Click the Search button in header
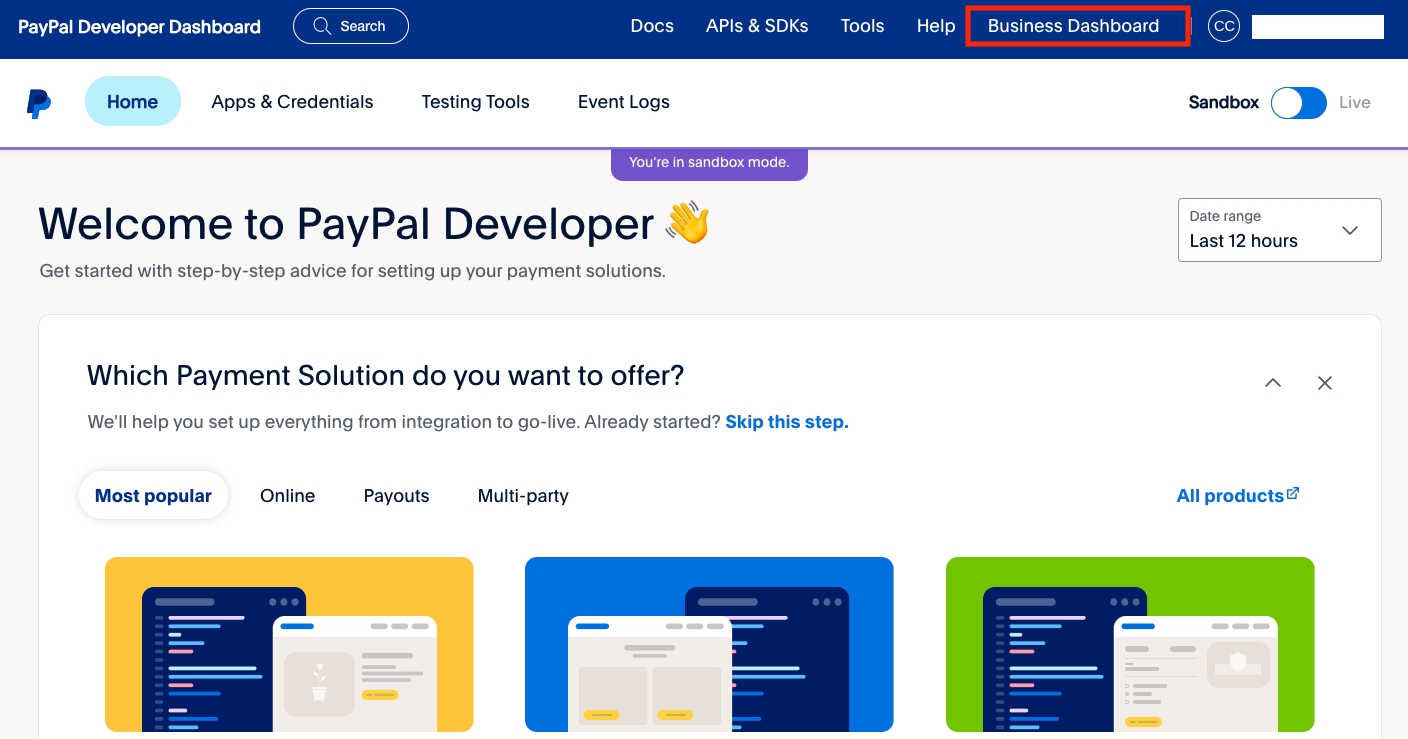The width and height of the screenshot is (1408, 739). point(350,27)
